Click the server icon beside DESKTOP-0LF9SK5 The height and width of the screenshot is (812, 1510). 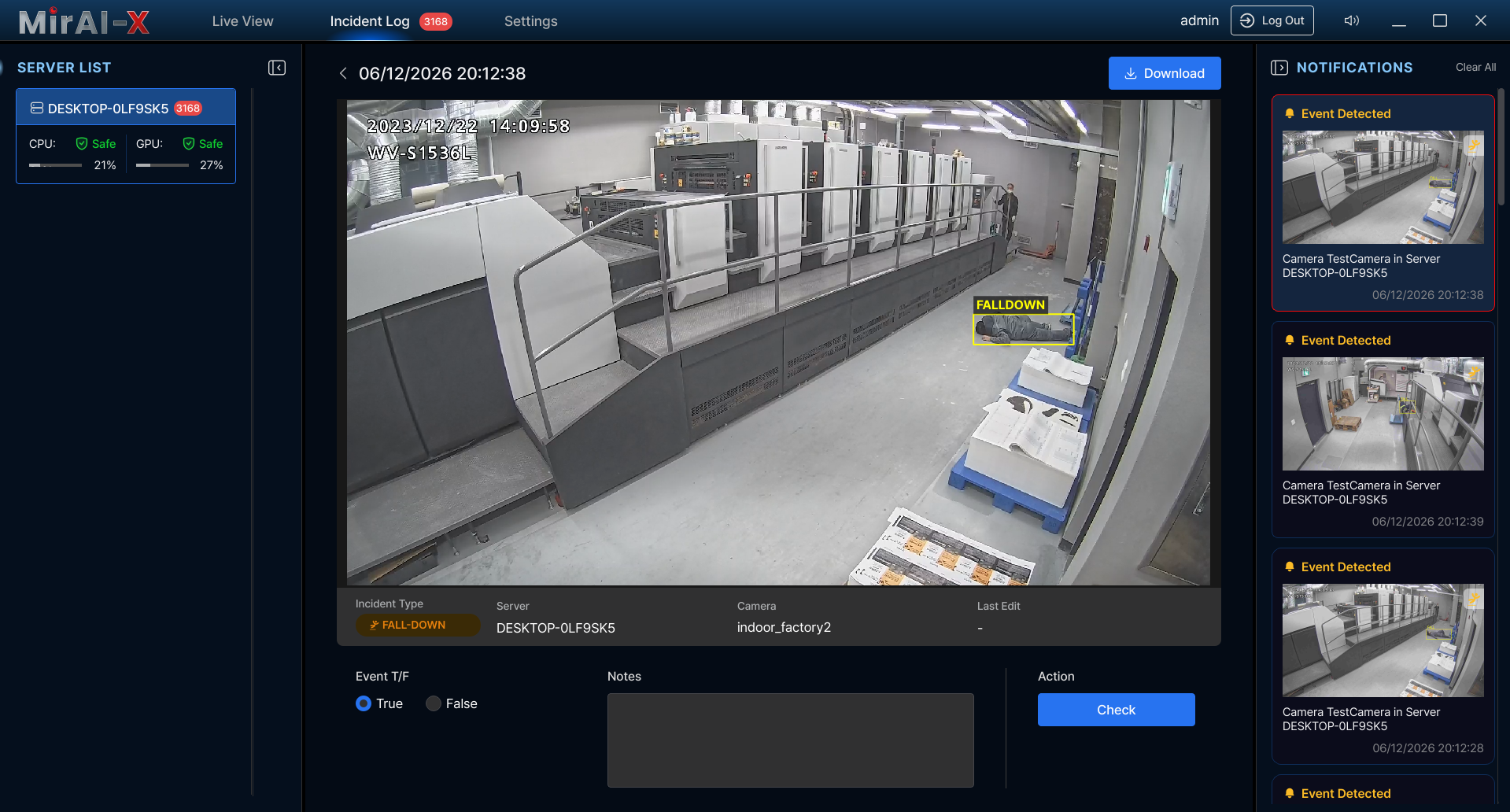point(37,108)
